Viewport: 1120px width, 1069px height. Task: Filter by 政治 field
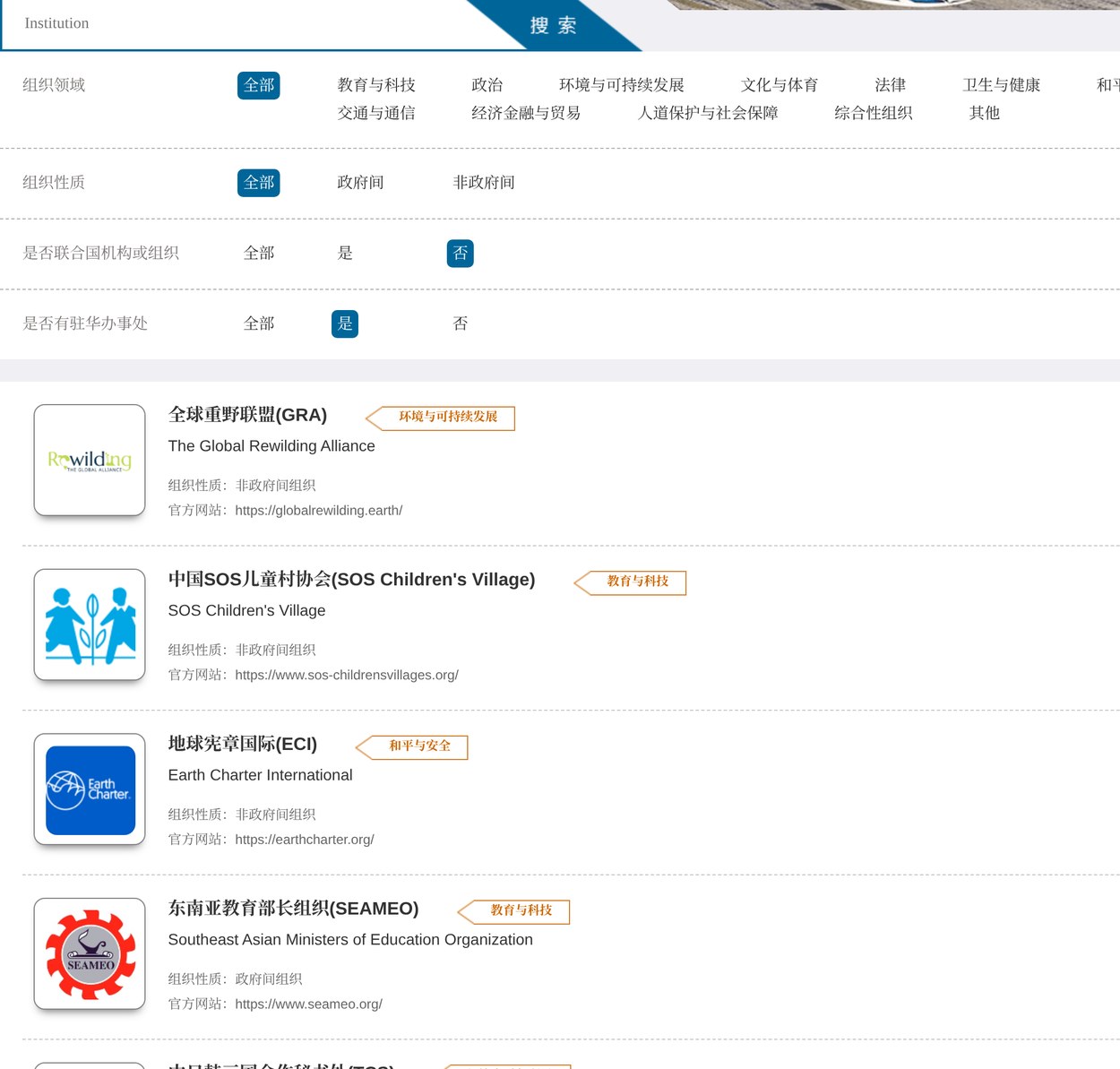[x=487, y=85]
